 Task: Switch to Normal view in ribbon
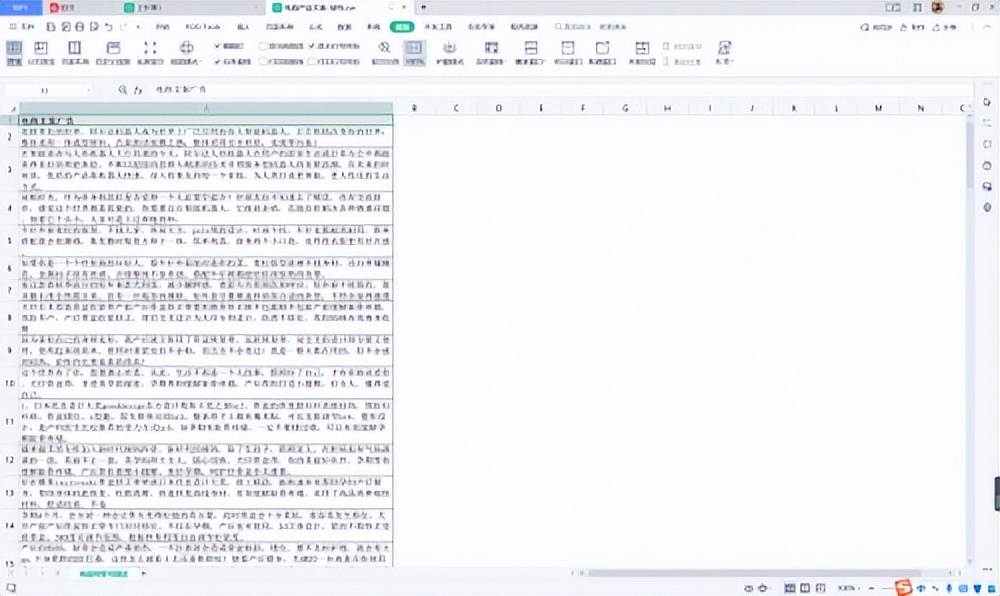click(x=14, y=53)
